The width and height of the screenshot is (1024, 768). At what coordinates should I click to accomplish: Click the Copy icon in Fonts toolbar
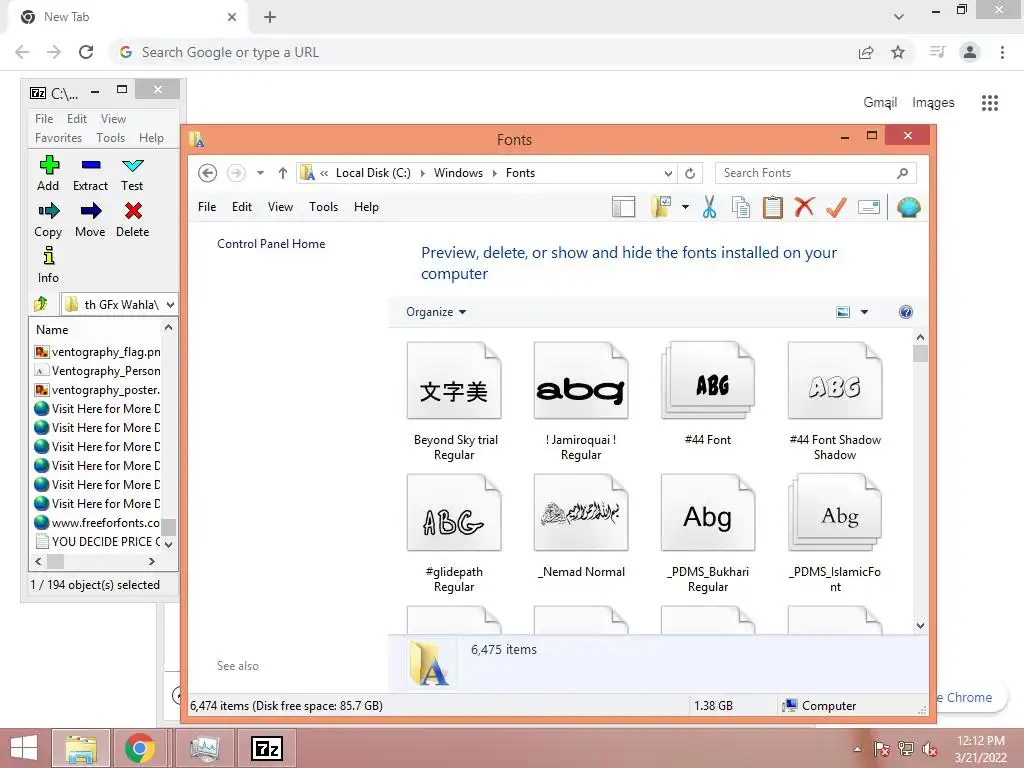pyautogui.click(x=741, y=207)
